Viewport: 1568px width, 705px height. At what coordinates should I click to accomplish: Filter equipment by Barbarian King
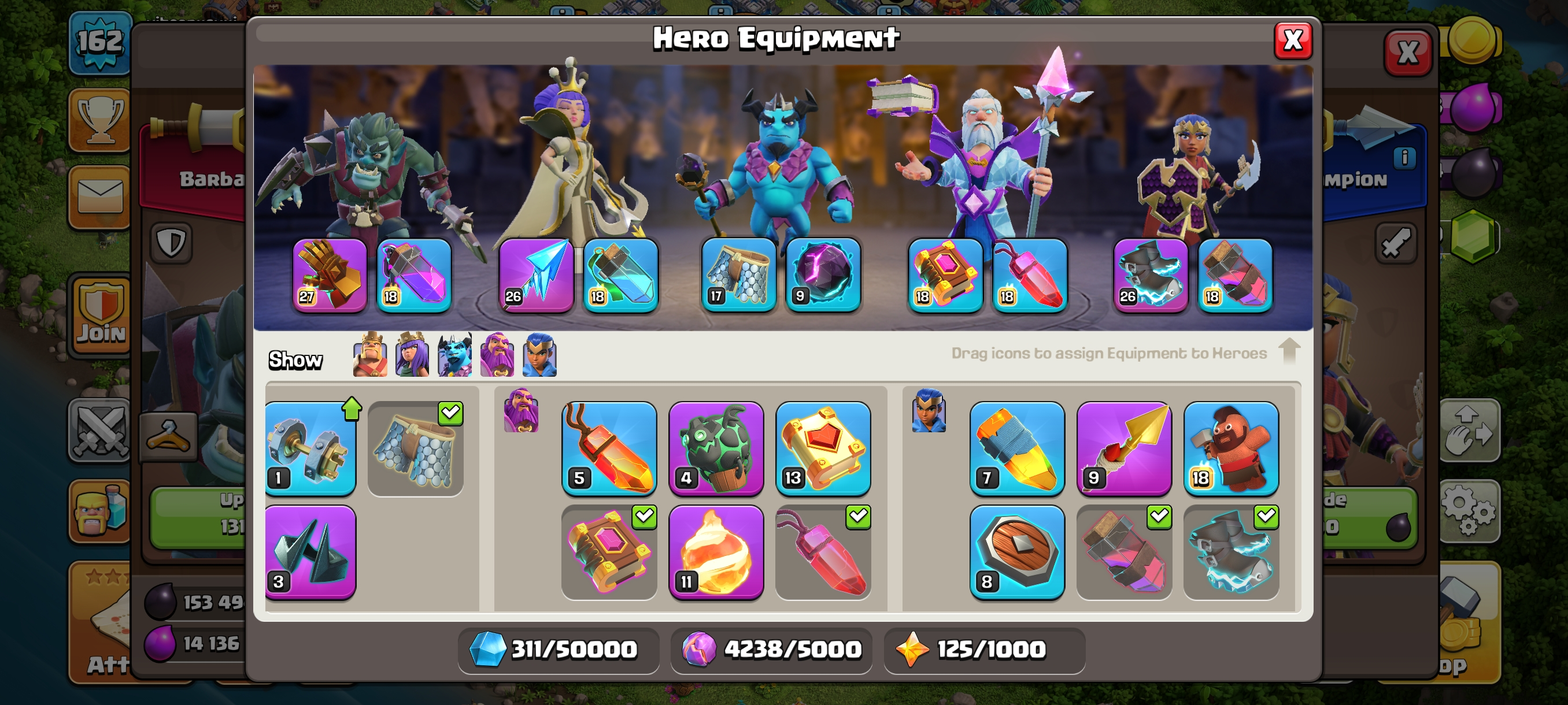(370, 354)
